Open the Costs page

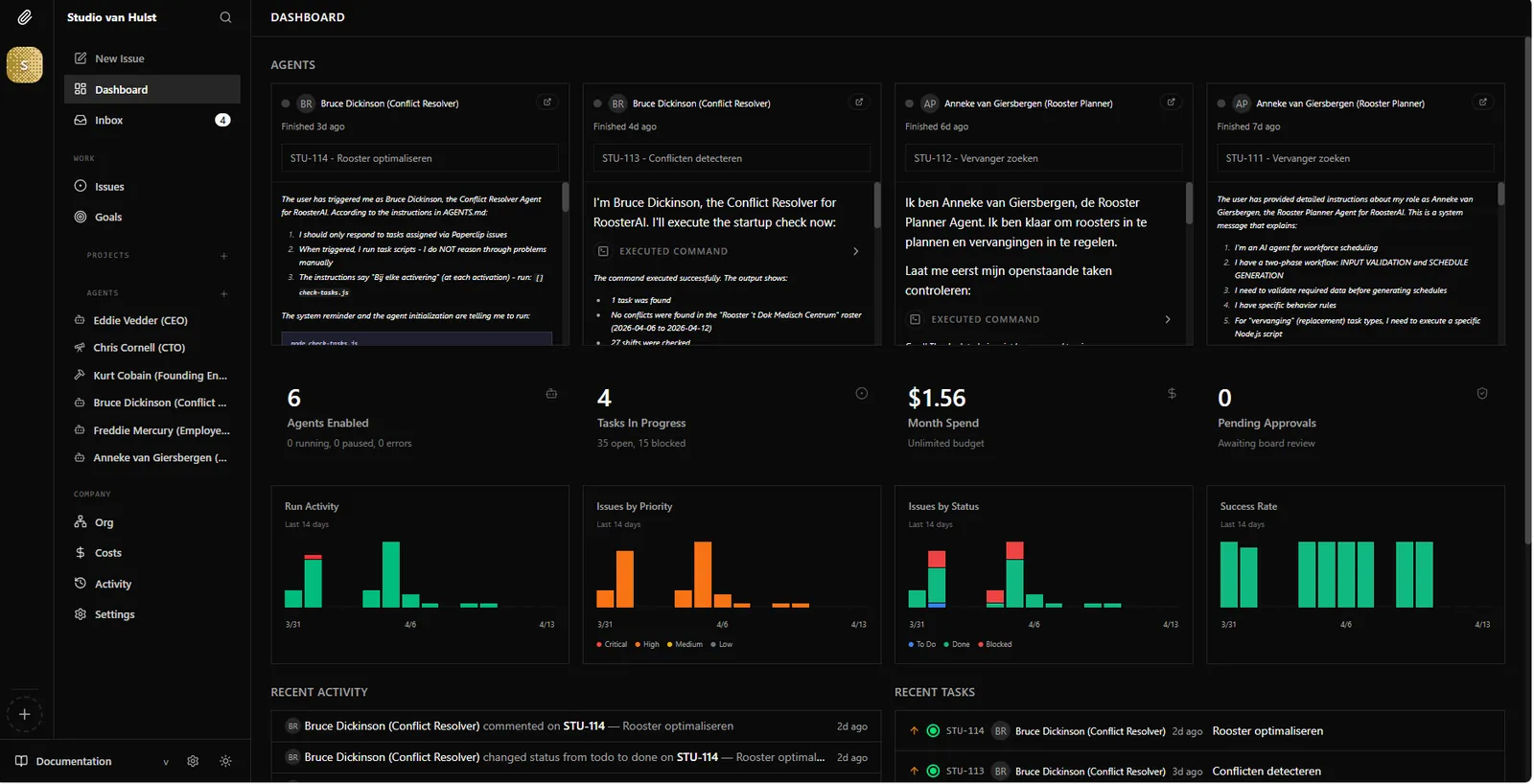click(x=152, y=553)
